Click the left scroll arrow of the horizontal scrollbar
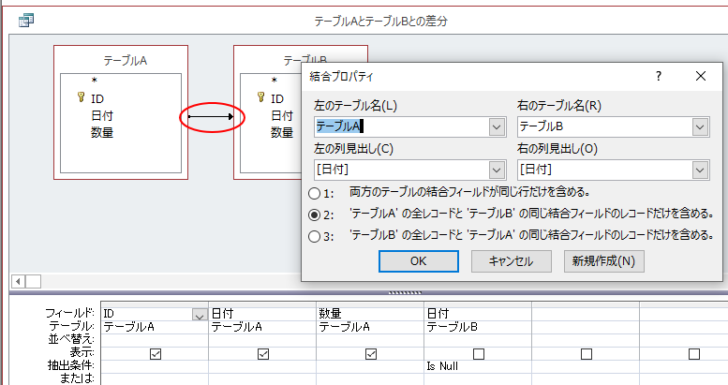Viewport: 728px width, 385px height. tap(19, 281)
